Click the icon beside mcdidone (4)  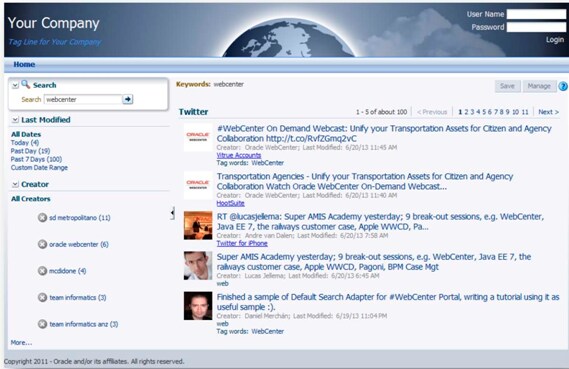[x=42, y=271]
